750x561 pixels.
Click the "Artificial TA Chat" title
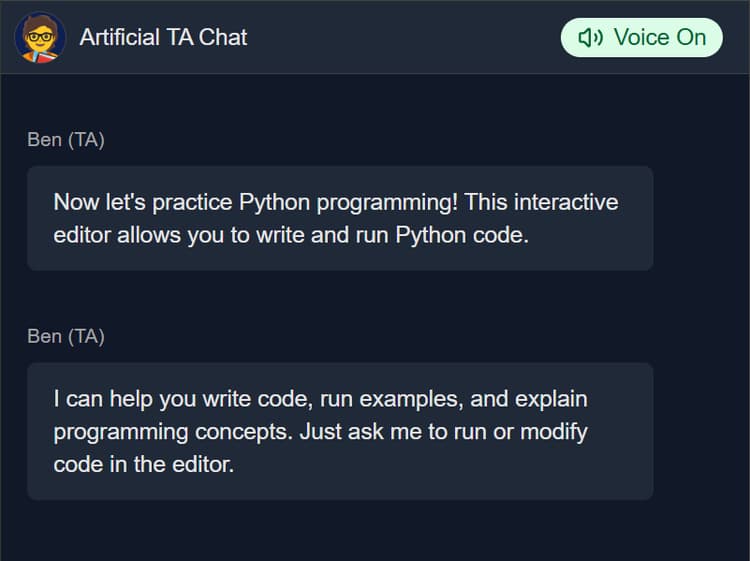[163, 38]
